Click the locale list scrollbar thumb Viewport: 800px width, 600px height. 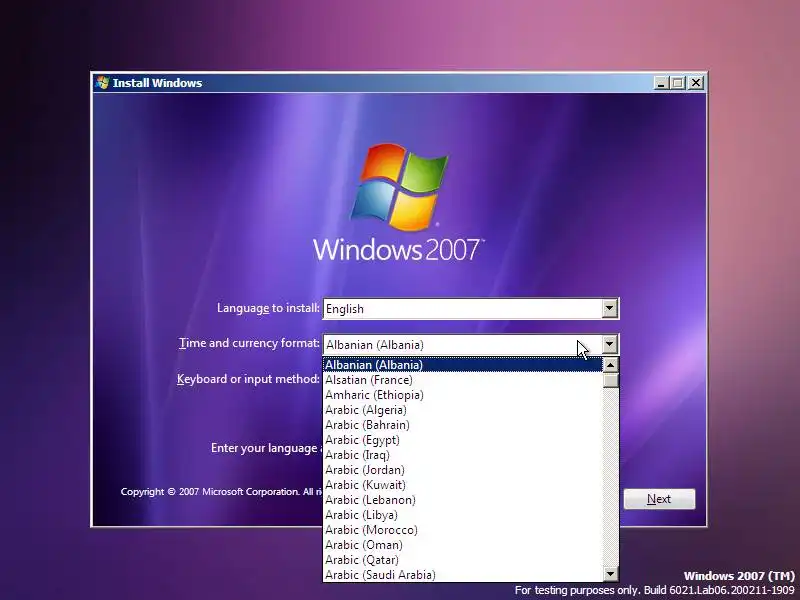click(611, 381)
